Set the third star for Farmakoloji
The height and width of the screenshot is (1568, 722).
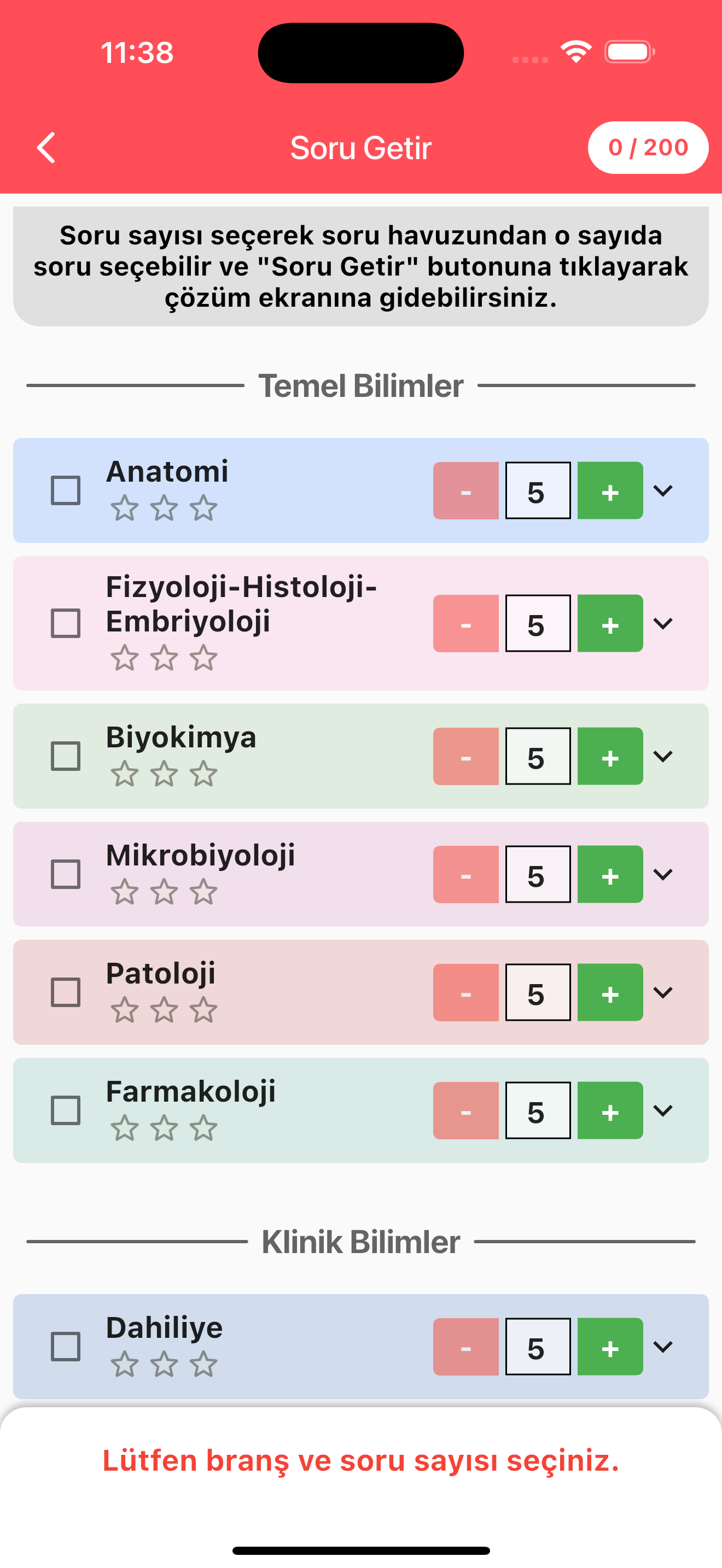point(203,1128)
